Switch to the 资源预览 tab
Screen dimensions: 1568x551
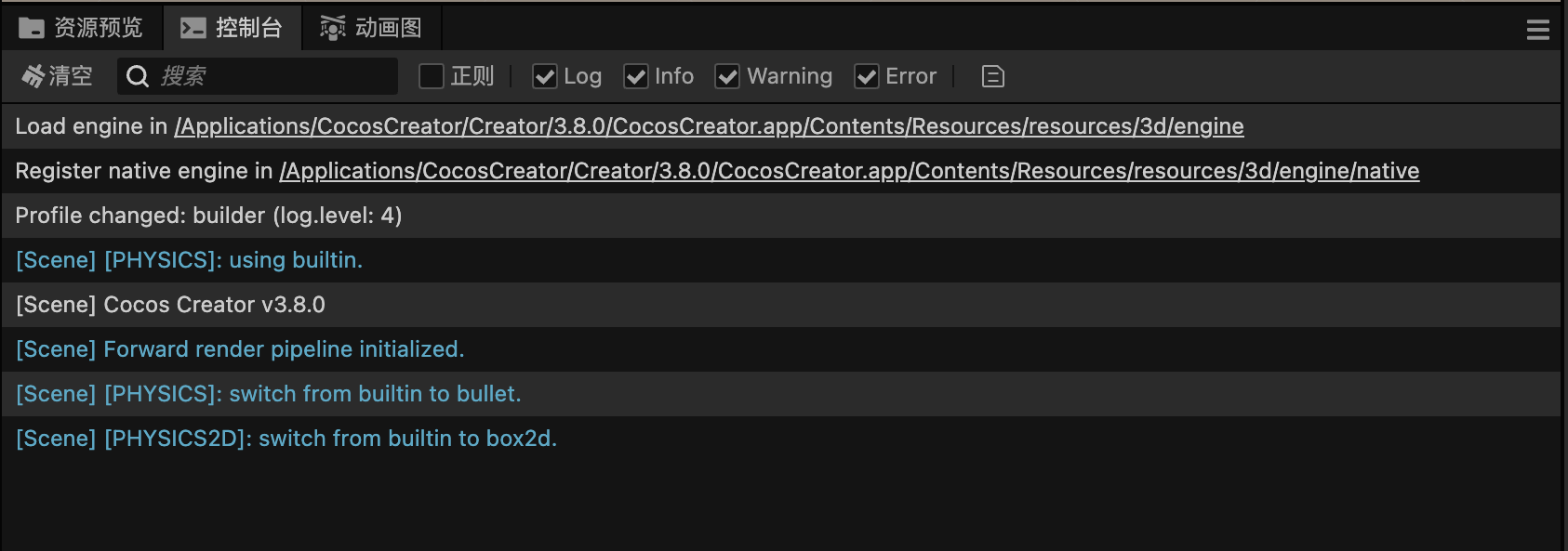pyautogui.click(x=98, y=28)
